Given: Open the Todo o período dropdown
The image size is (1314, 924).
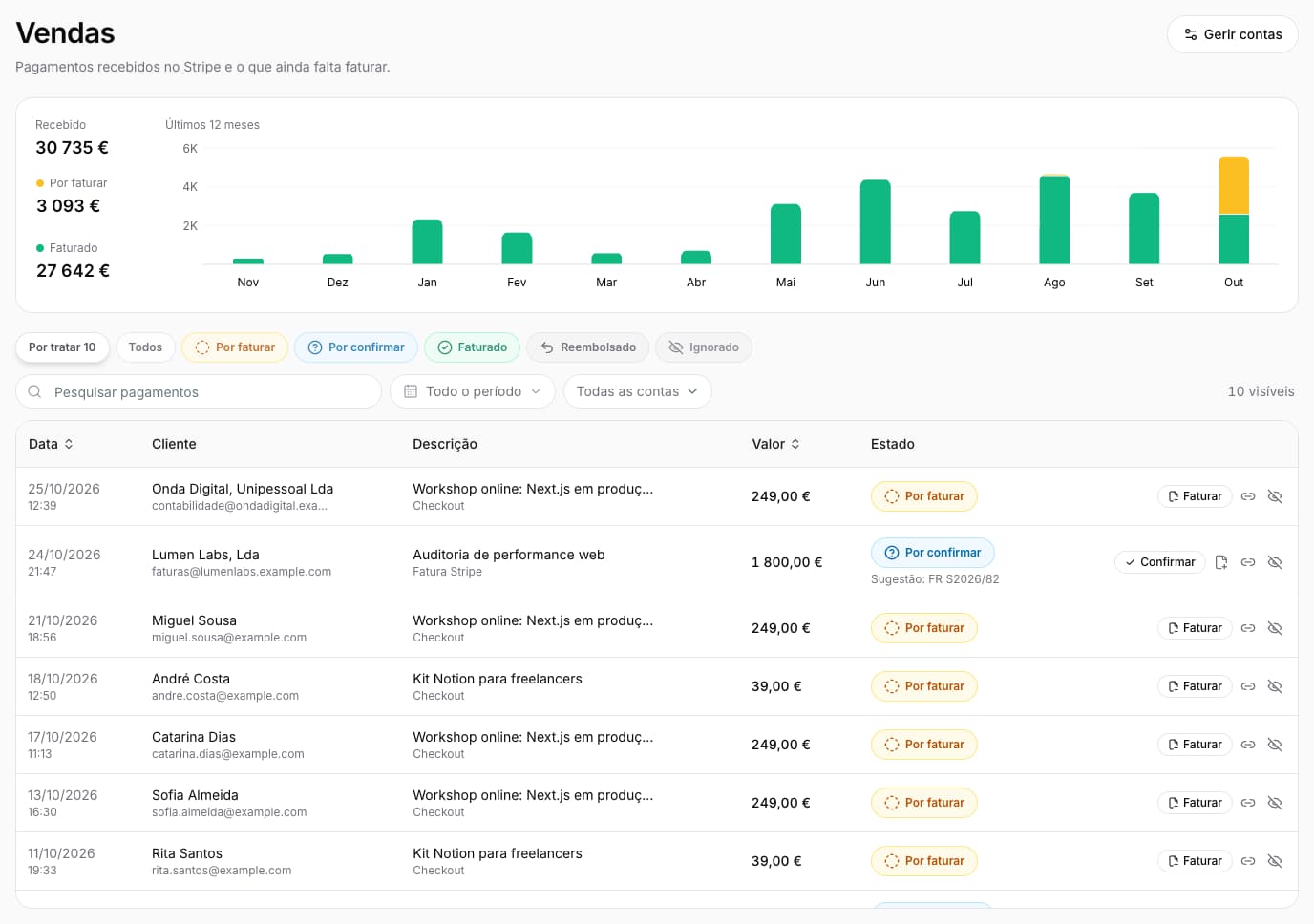Looking at the screenshot, I should (x=473, y=391).
